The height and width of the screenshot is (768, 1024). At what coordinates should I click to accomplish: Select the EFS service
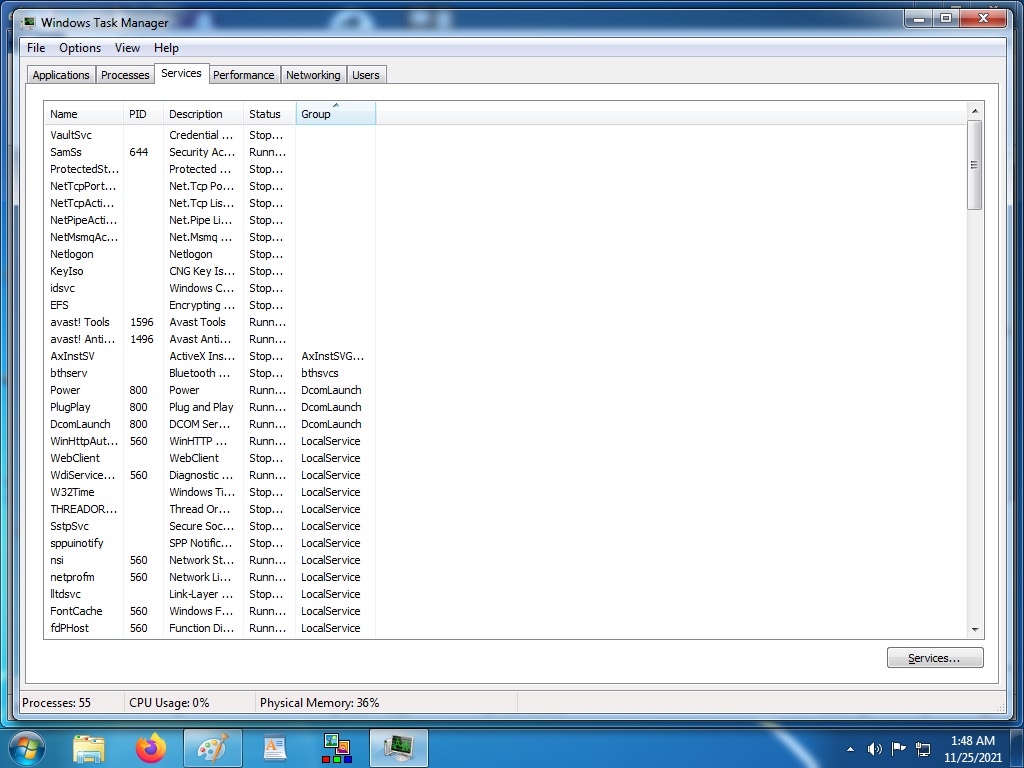click(59, 305)
